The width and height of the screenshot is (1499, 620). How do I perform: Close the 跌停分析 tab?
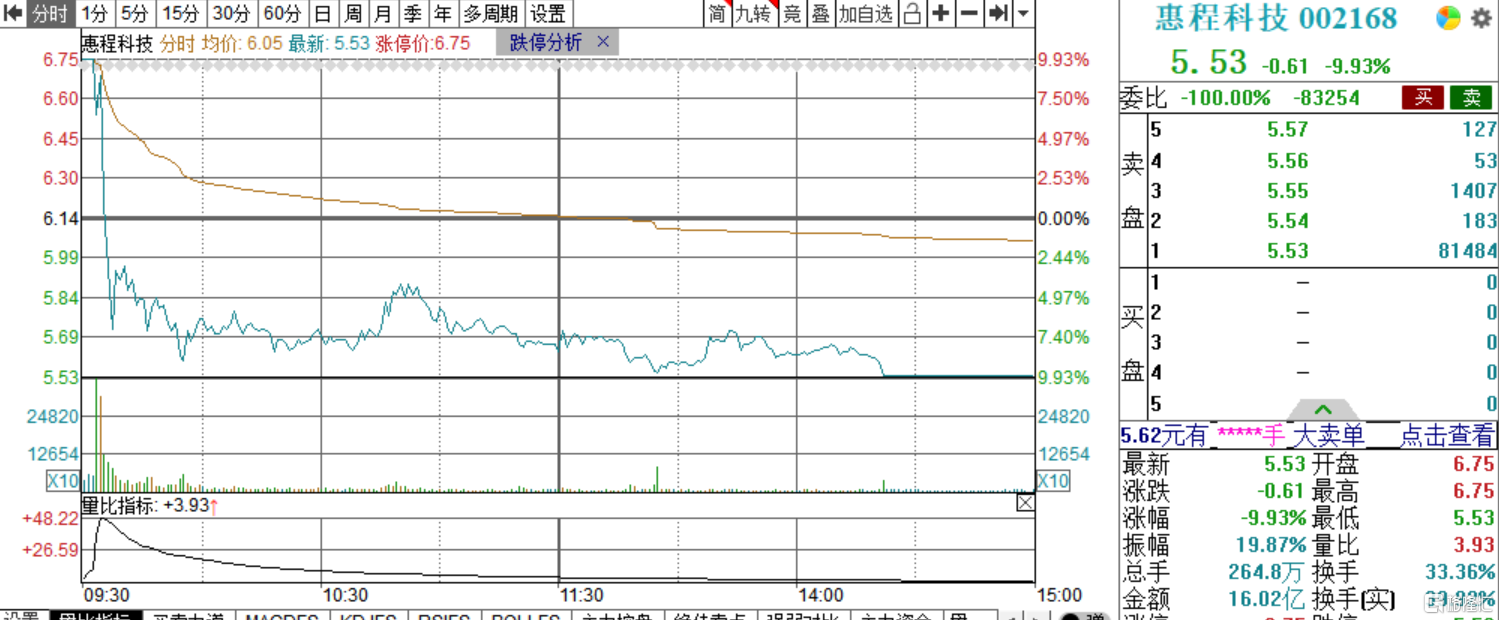603,42
